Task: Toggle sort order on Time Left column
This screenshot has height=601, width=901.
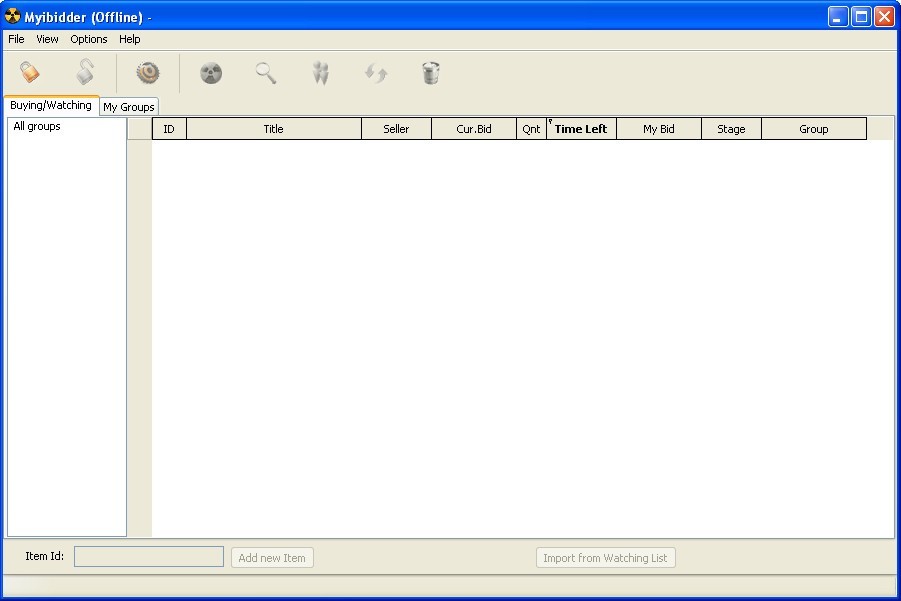Action: [581, 128]
